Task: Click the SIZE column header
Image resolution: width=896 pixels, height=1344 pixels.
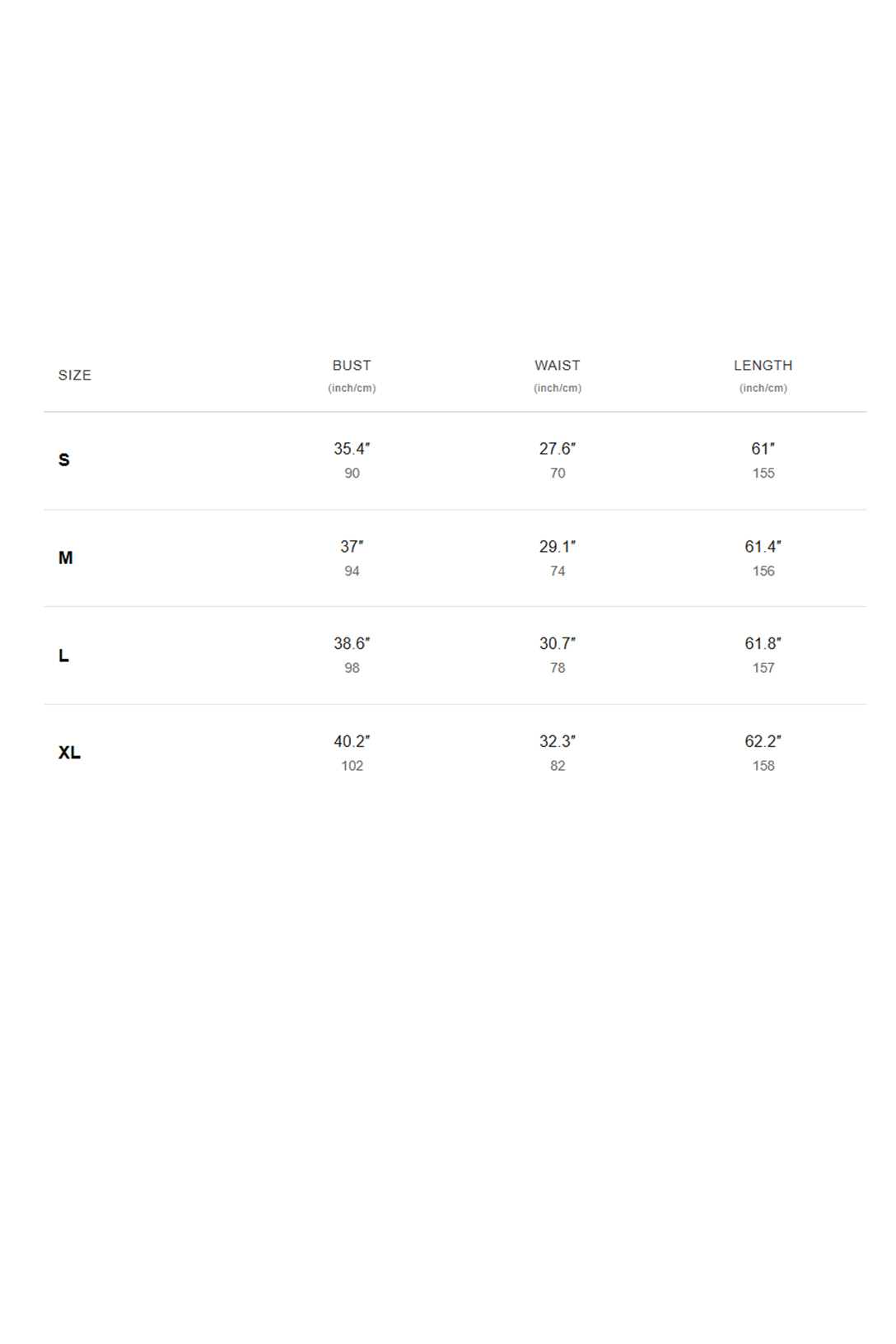Action: point(74,375)
